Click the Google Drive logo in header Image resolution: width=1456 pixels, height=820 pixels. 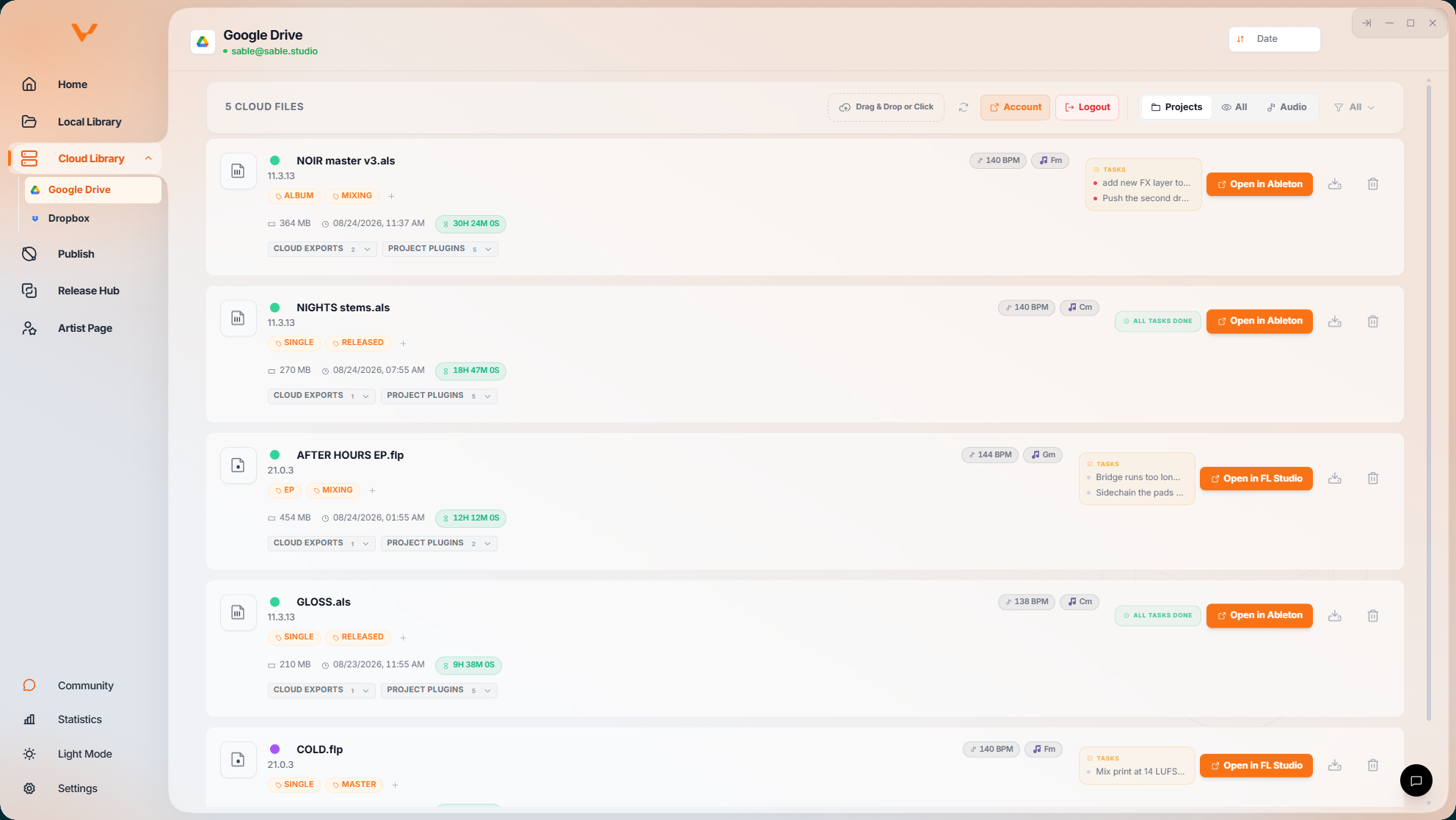tap(203, 42)
